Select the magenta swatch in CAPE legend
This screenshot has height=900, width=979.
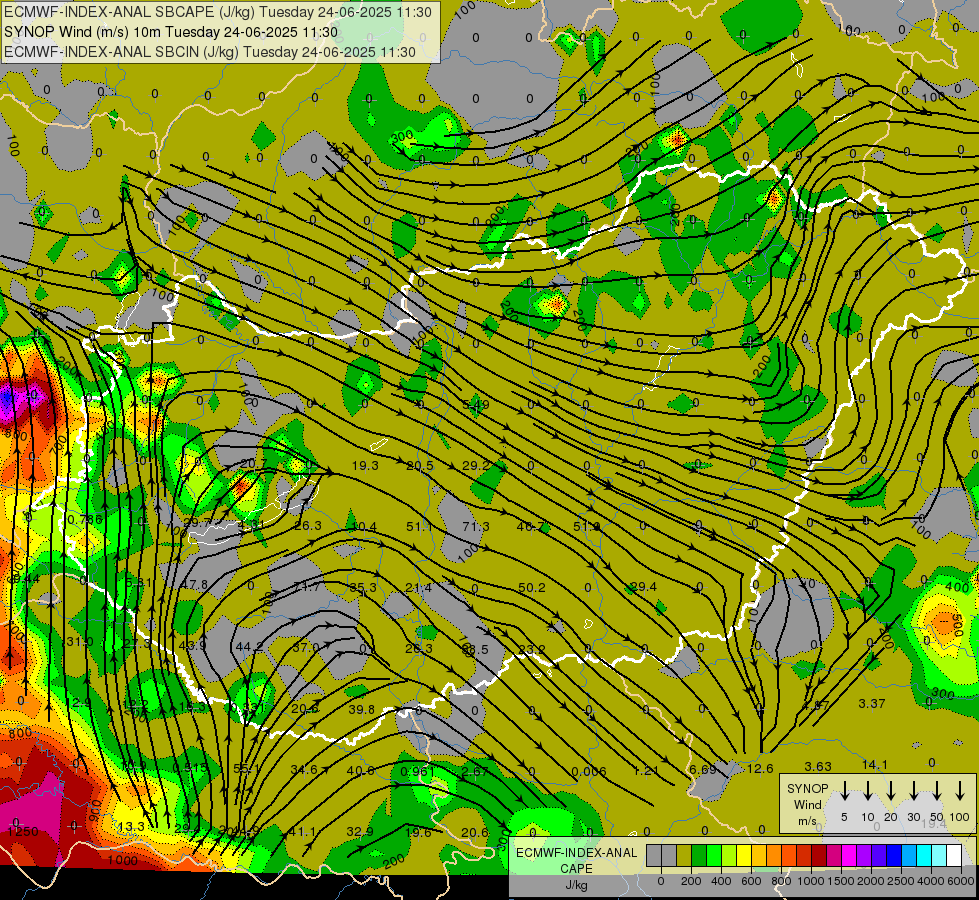coord(849,855)
